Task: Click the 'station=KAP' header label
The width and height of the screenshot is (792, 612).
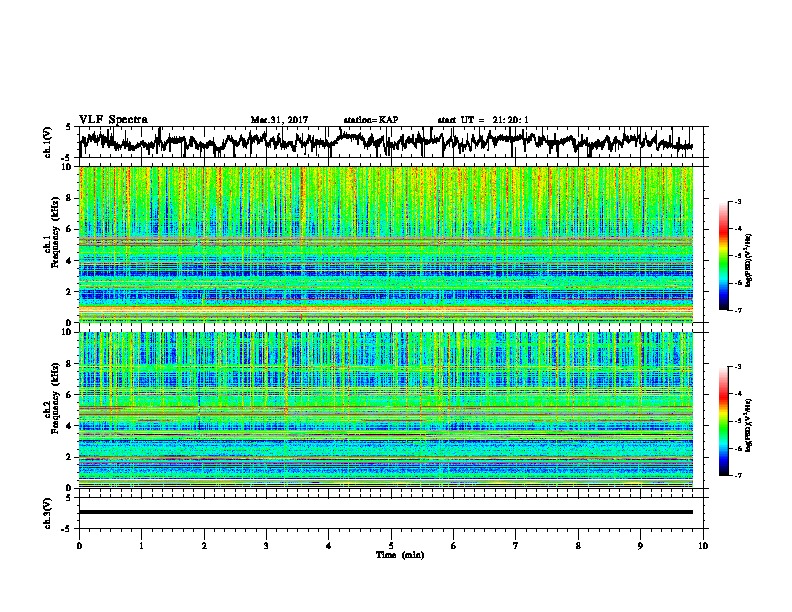Action: (371, 120)
